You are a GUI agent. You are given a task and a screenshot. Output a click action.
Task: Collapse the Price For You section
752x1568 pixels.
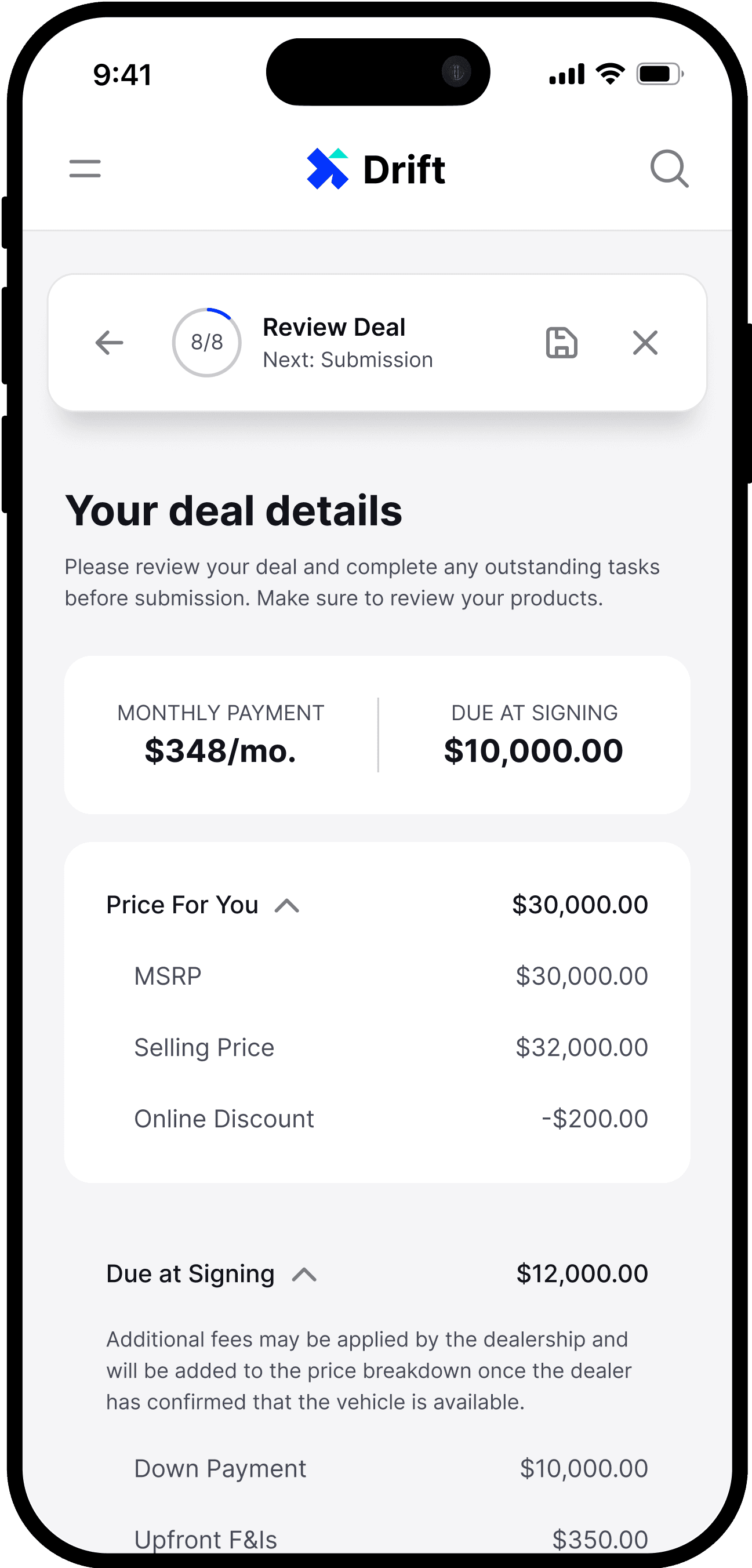286,906
